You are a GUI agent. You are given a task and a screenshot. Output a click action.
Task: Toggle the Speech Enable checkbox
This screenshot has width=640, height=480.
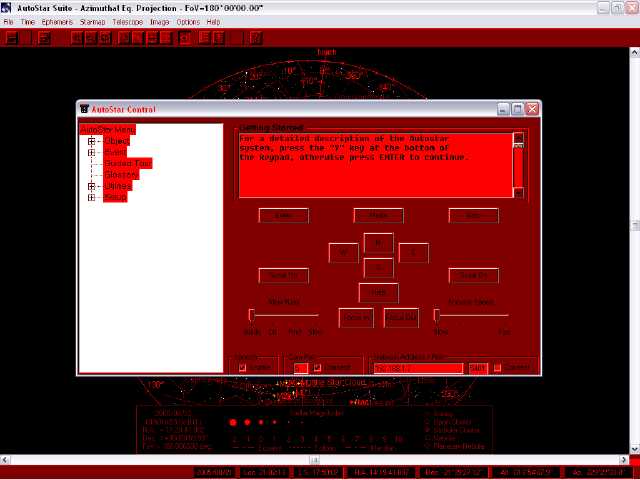tap(242, 367)
